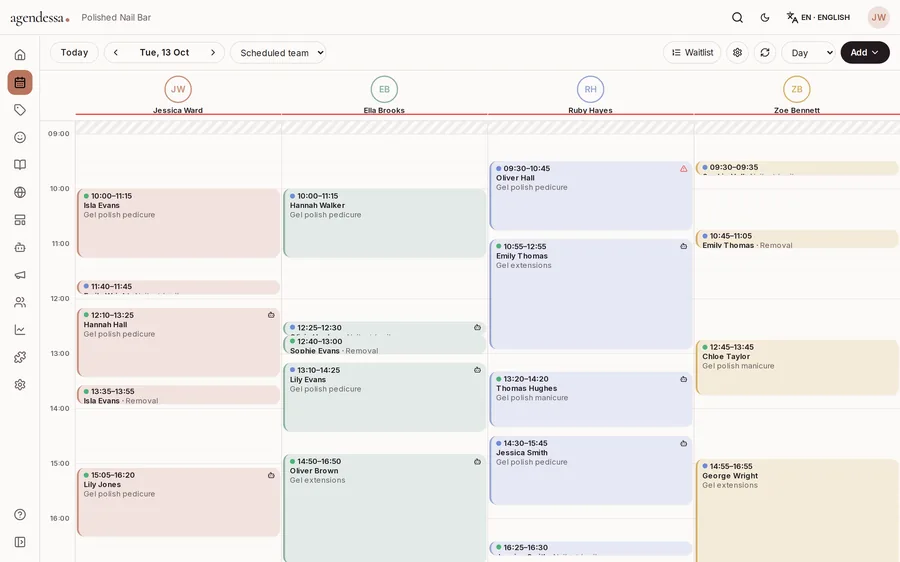Open the help question mark icon
Screen dimensions: 900x562
point(20,514)
